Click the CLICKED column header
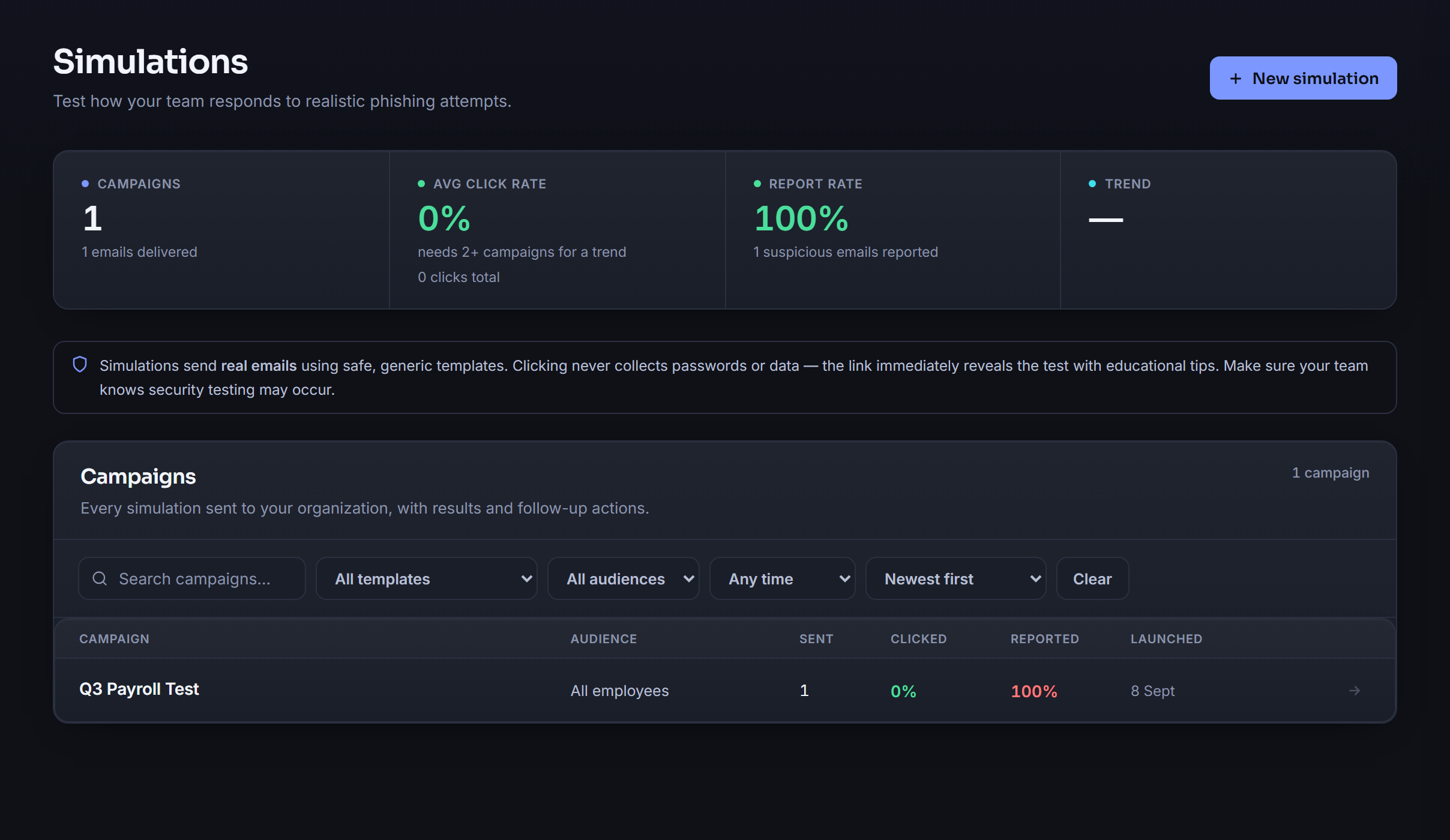Screen dimensions: 1450x840 coord(919,639)
